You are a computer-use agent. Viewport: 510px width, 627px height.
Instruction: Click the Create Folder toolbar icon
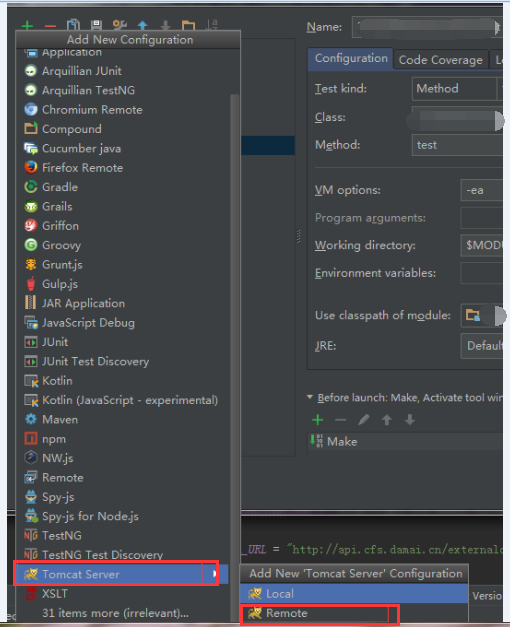[x=188, y=26]
